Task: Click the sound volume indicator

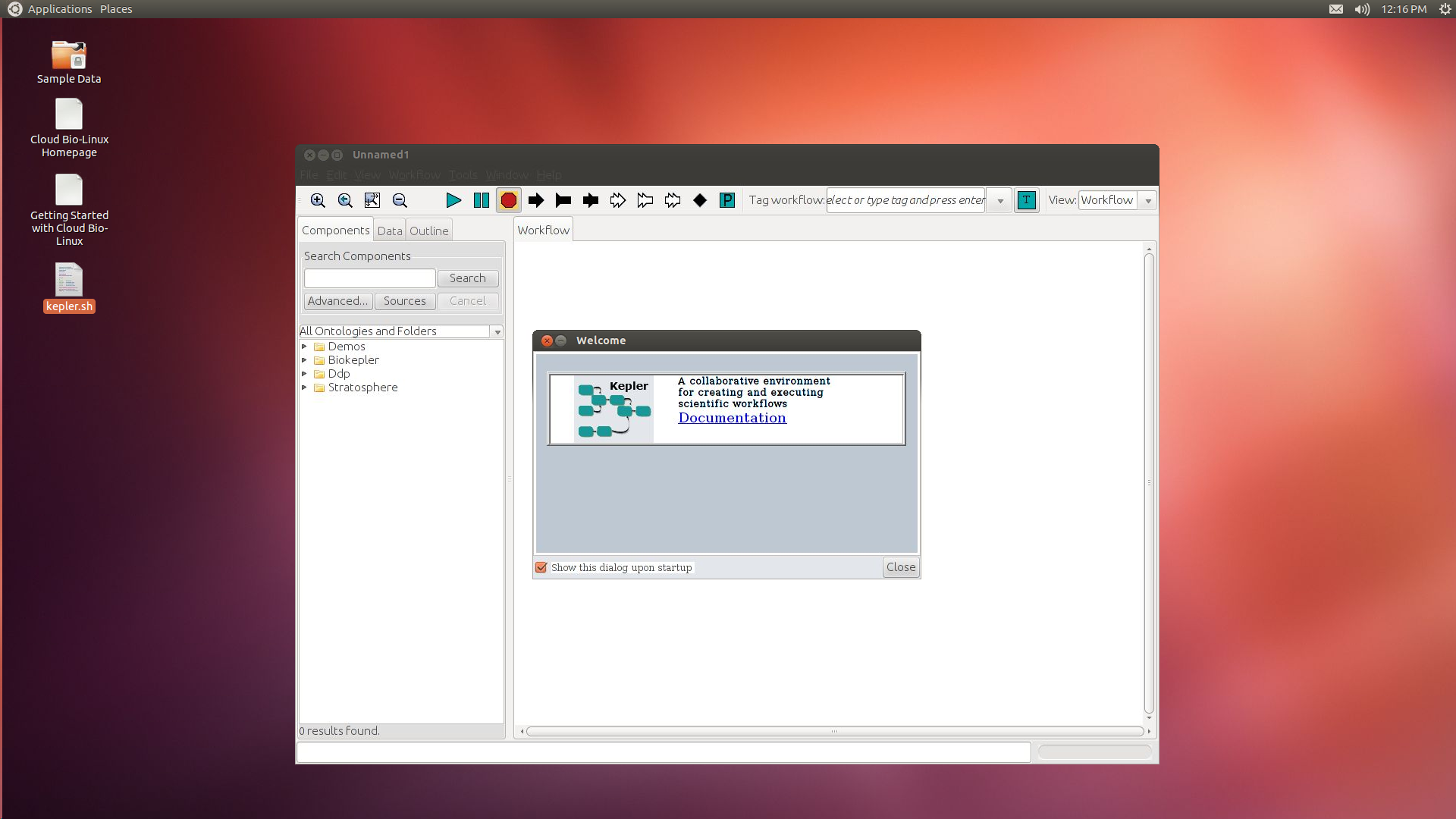Action: point(1362,9)
